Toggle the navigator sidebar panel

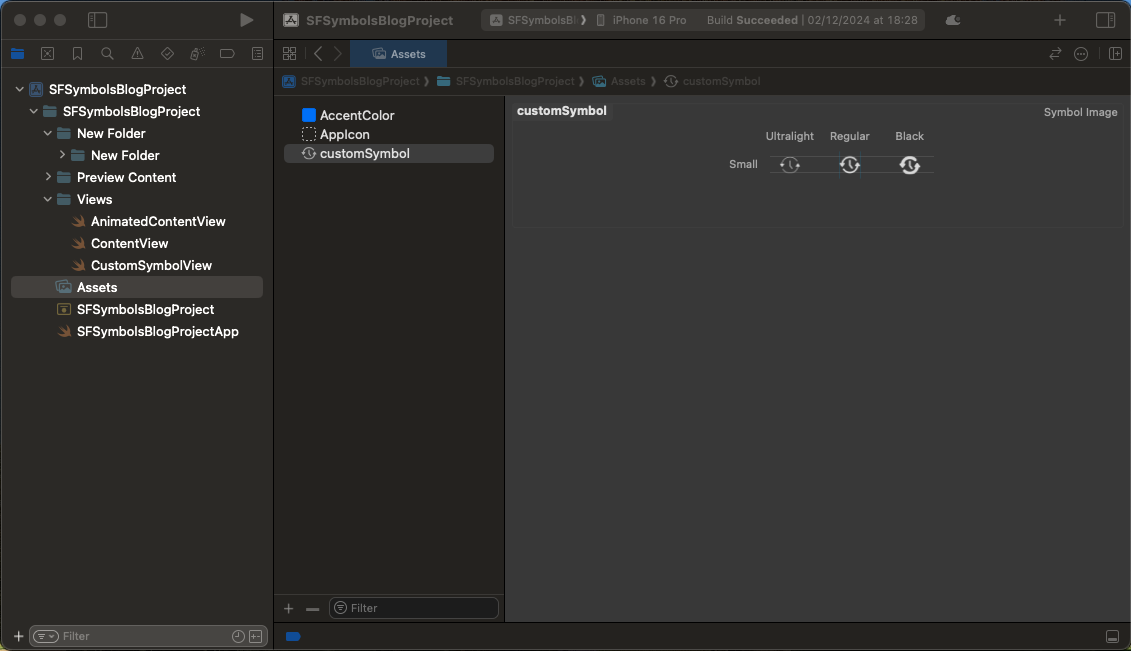coord(97,20)
